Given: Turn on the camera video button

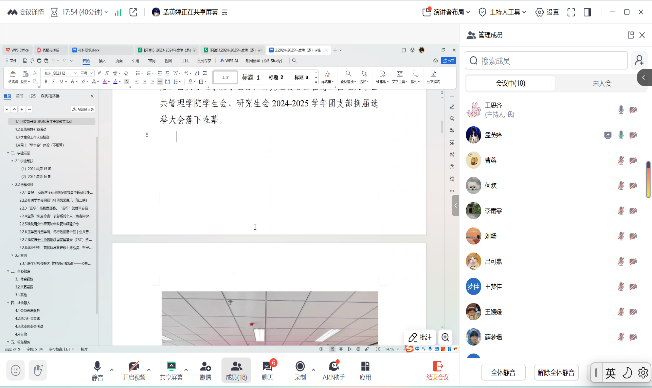Looking at the screenshot, I should click(133, 370).
